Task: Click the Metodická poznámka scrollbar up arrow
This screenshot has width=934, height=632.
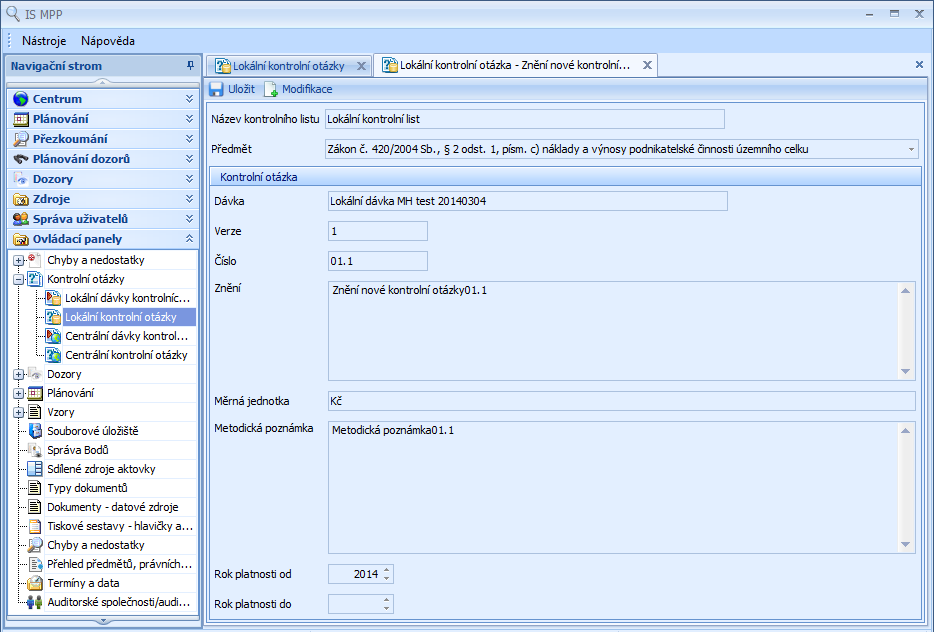Action: tap(905, 430)
